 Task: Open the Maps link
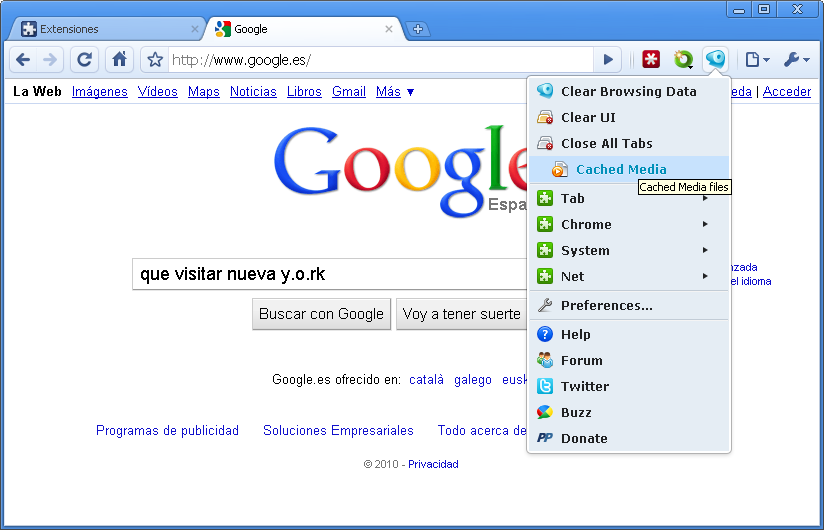pyautogui.click(x=203, y=91)
